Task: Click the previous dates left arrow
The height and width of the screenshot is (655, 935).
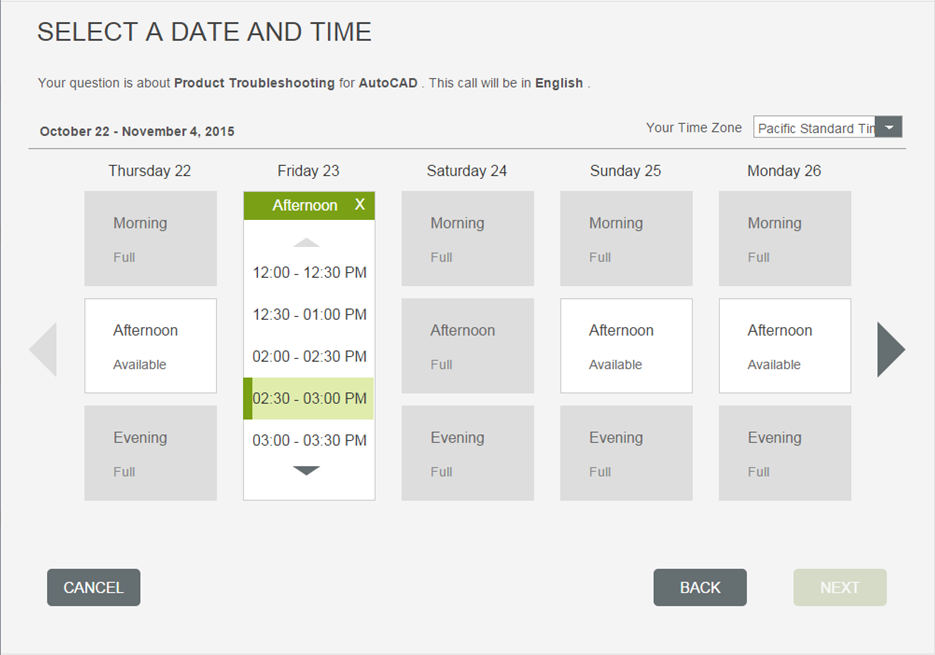Action: [44, 349]
